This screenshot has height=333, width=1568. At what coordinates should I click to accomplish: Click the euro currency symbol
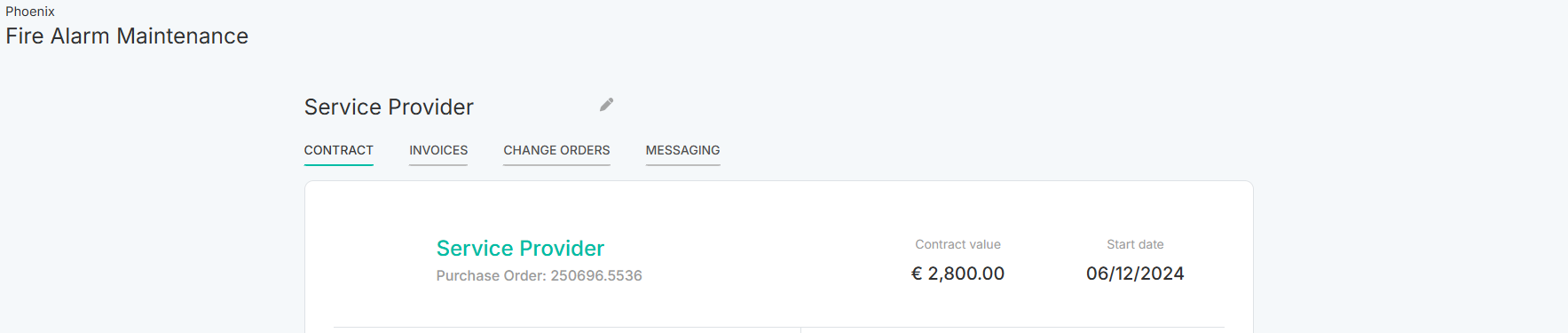(x=917, y=274)
